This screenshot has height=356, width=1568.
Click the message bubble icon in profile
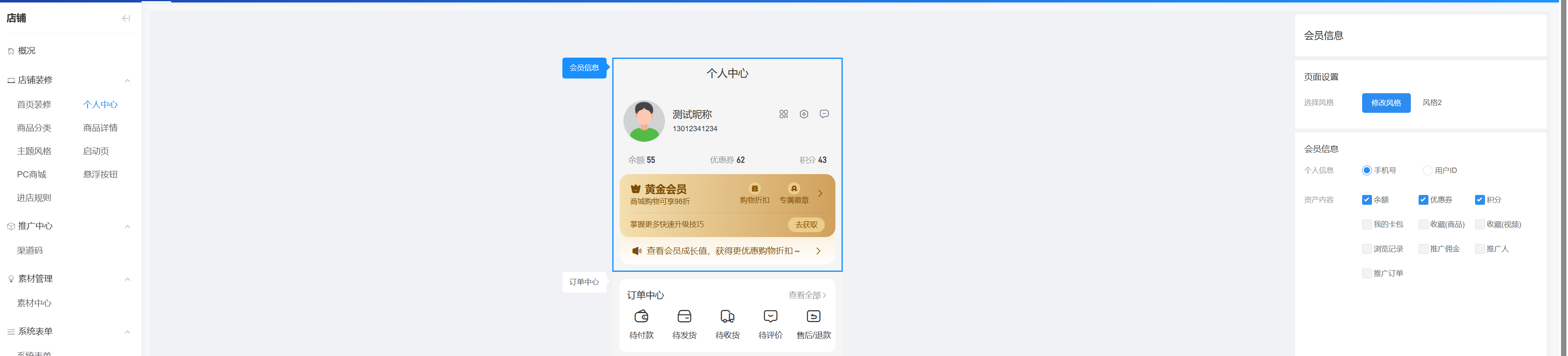824,114
